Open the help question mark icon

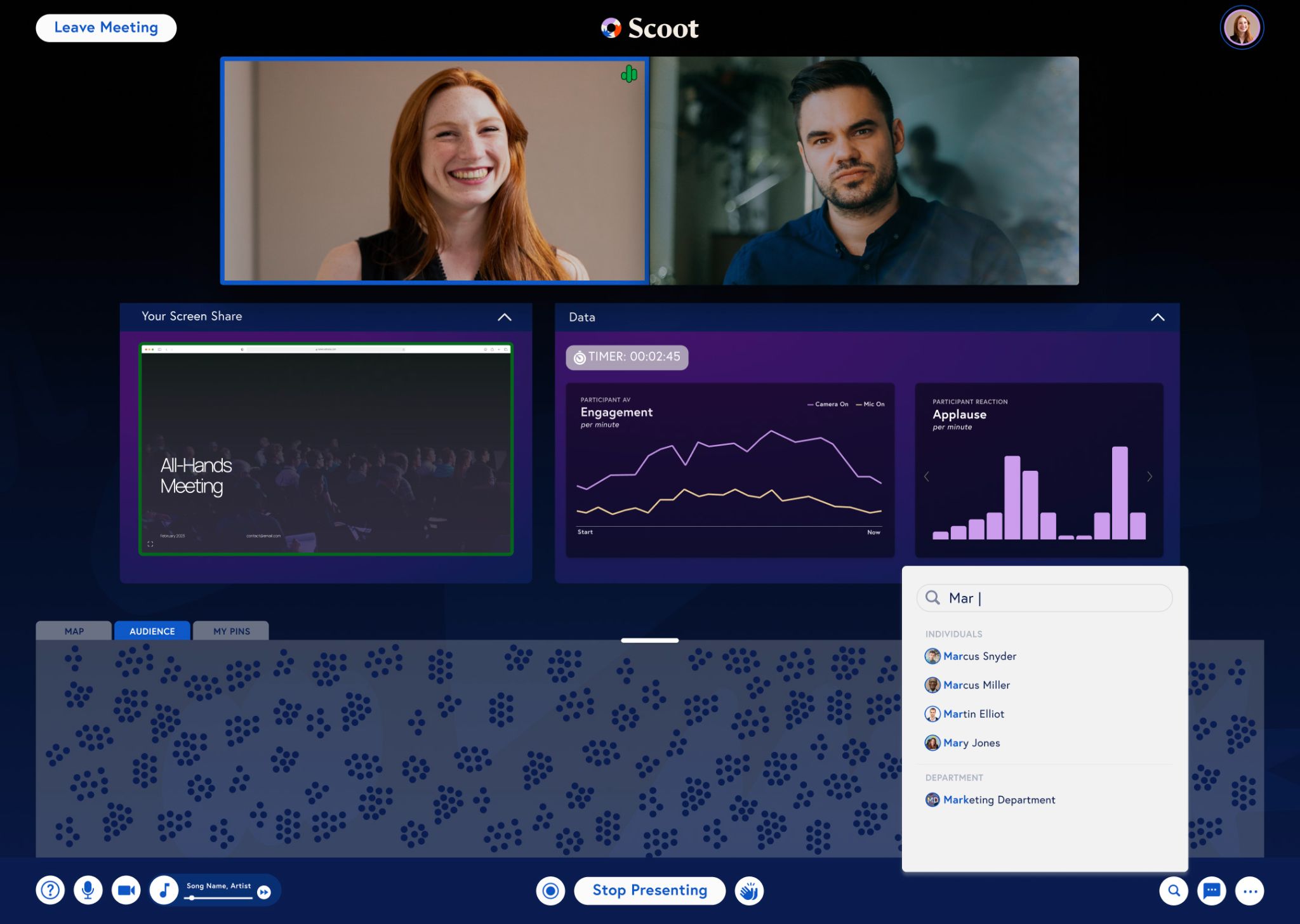click(x=50, y=890)
